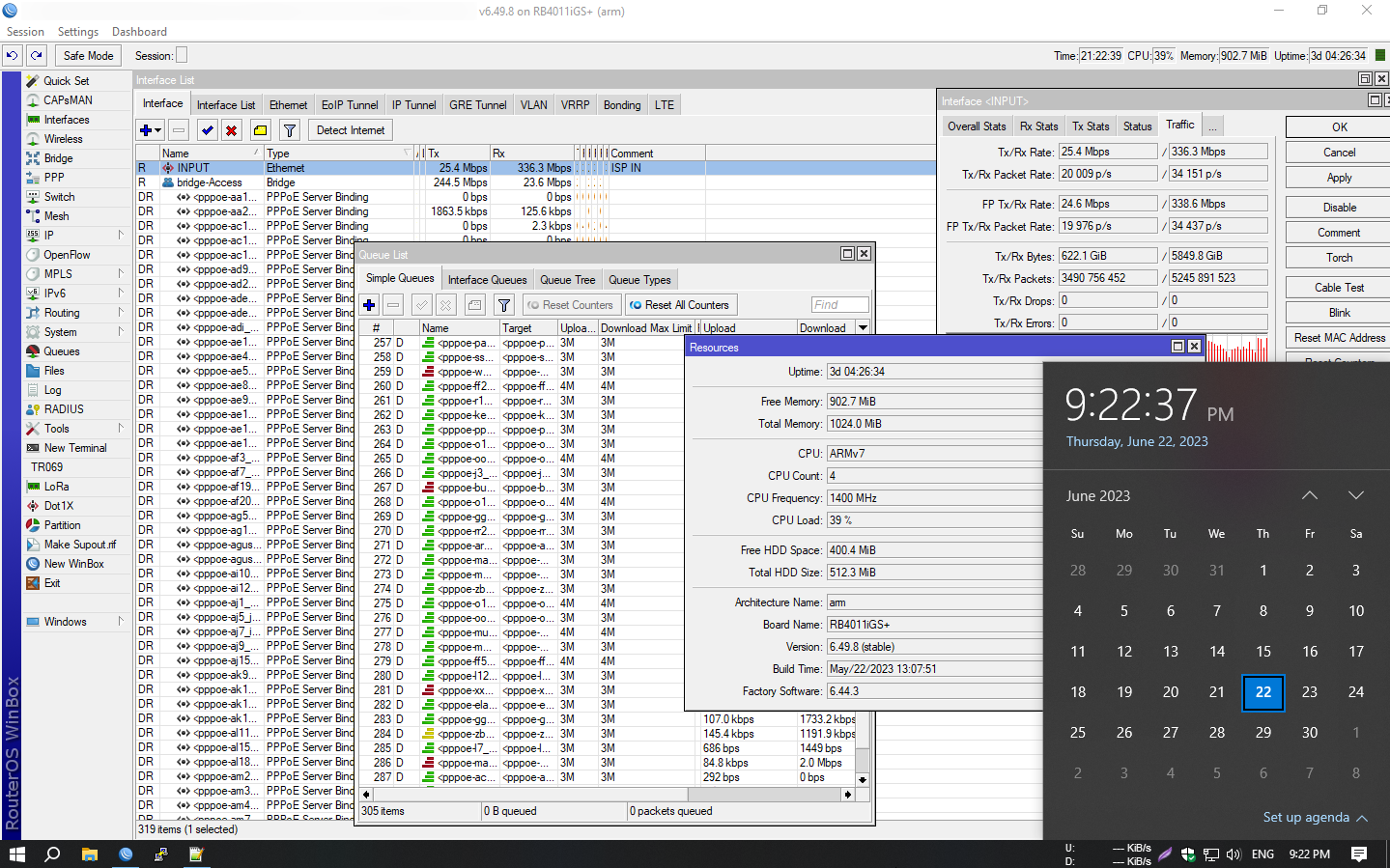Click the blue checkmark enable icon in Interface List
Screen dimensions: 1390x868
point(208,130)
